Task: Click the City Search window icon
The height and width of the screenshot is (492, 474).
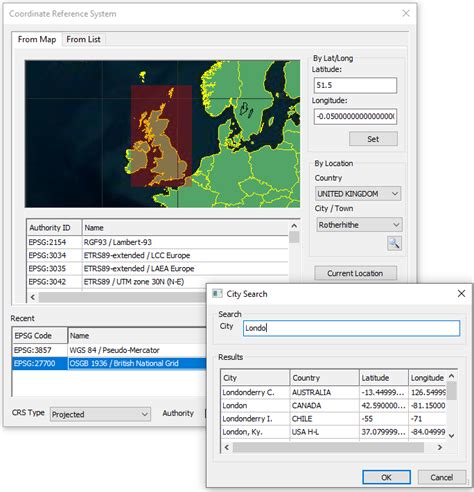Action: pos(217,294)
